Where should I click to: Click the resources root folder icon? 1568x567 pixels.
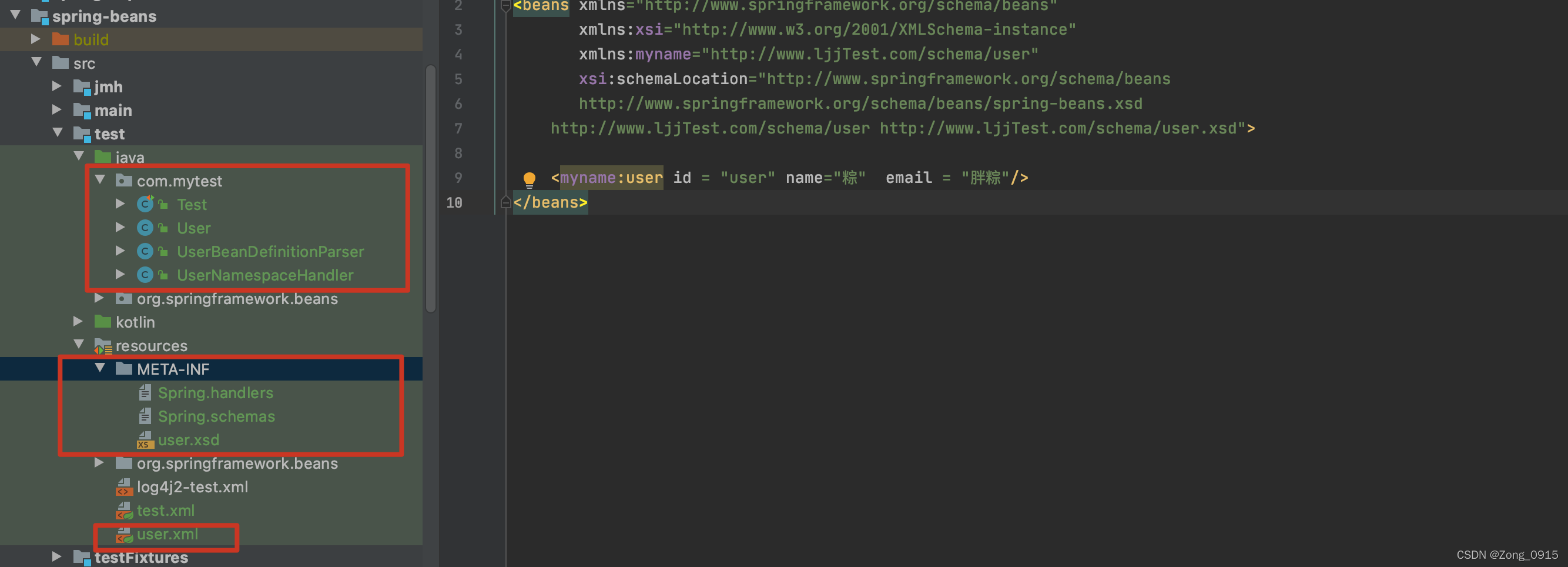pos(103,346)
